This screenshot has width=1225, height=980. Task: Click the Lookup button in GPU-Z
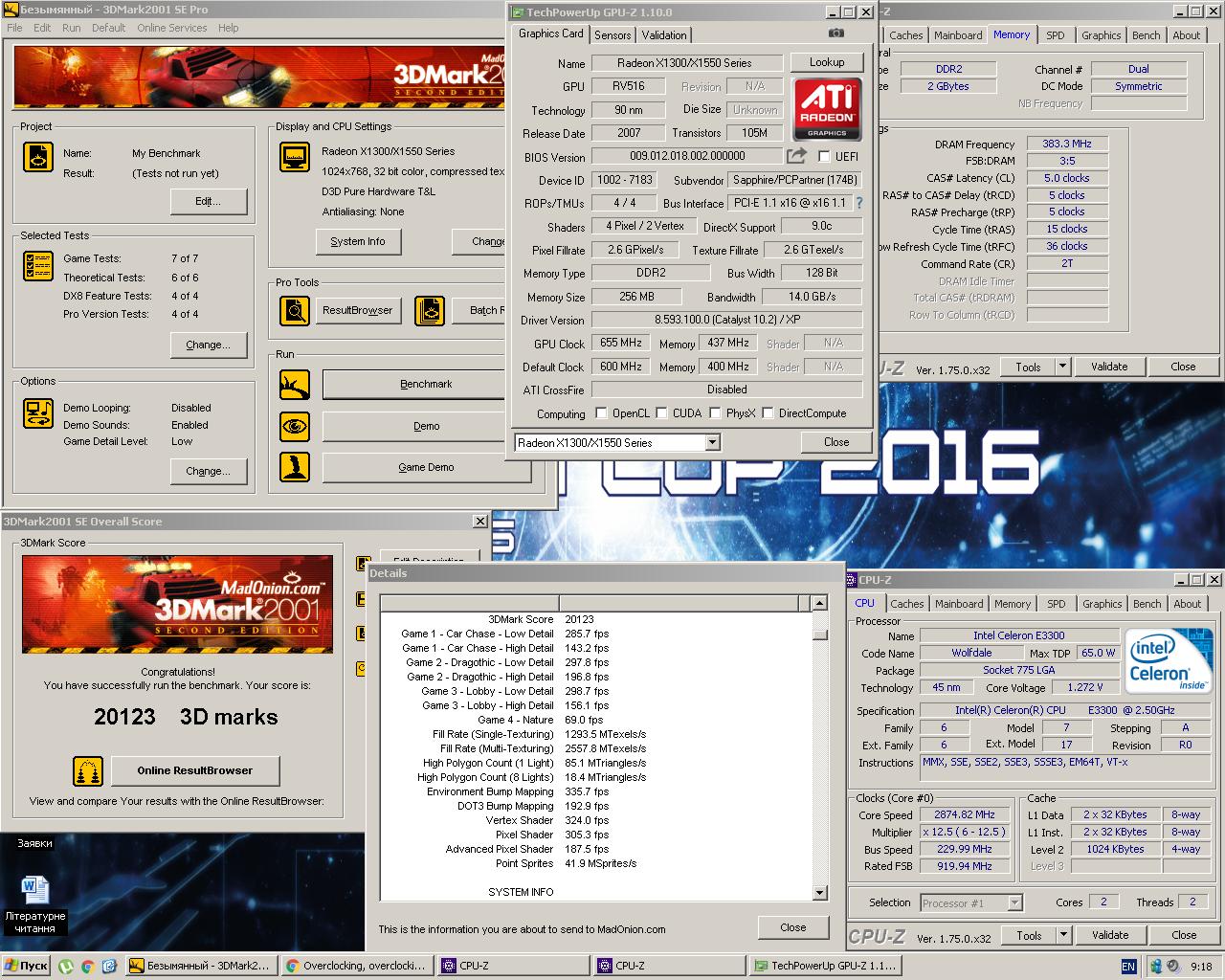click(x=827, y=62)
